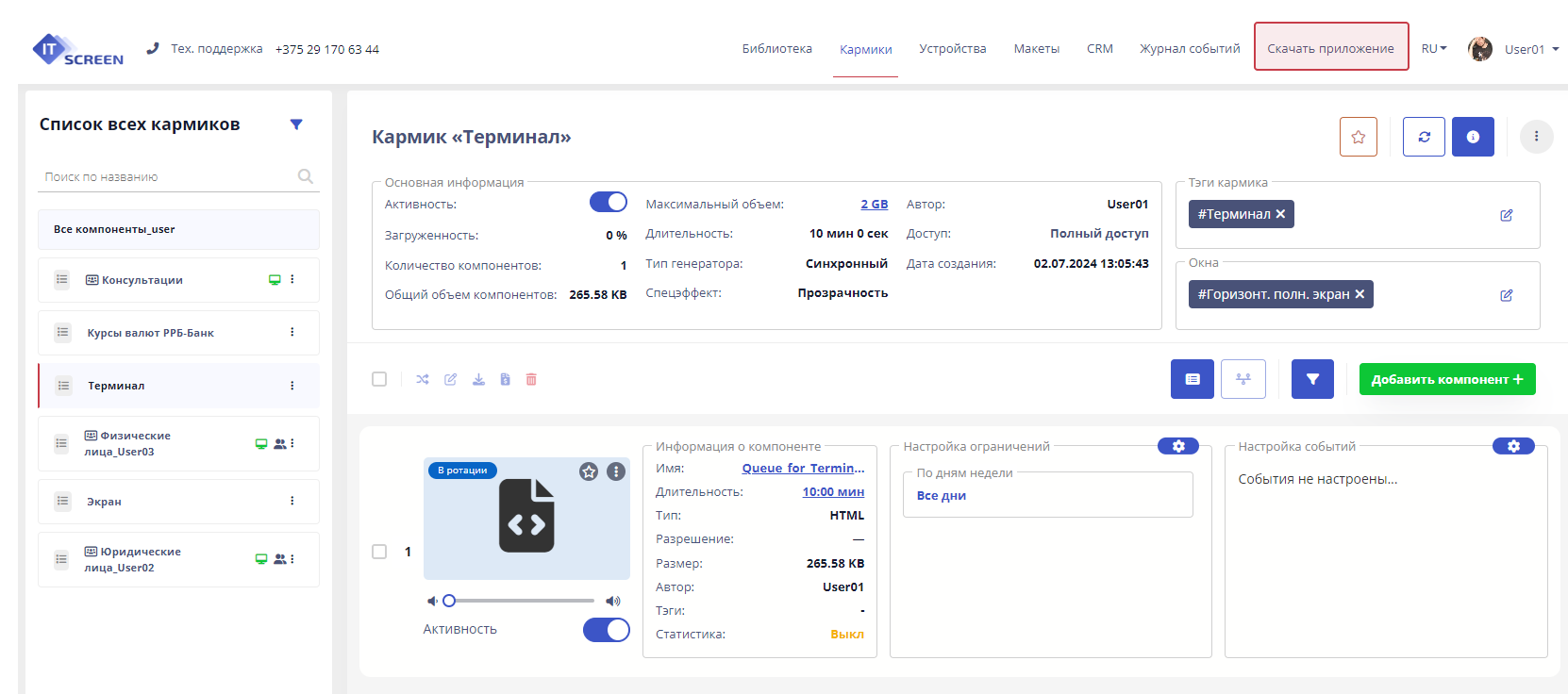Open the Журнал событий tab

pos(1189,49)
